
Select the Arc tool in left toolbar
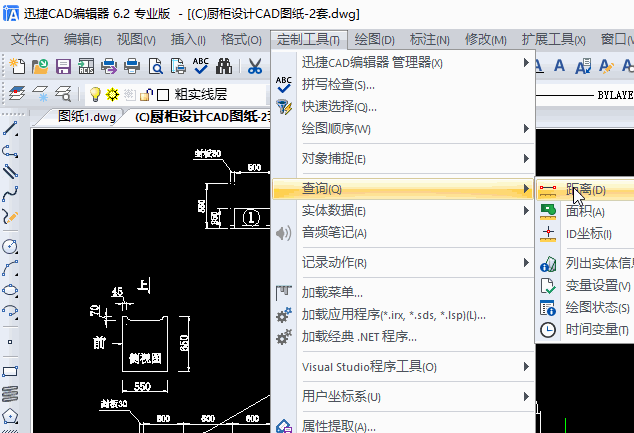(10, 268)
